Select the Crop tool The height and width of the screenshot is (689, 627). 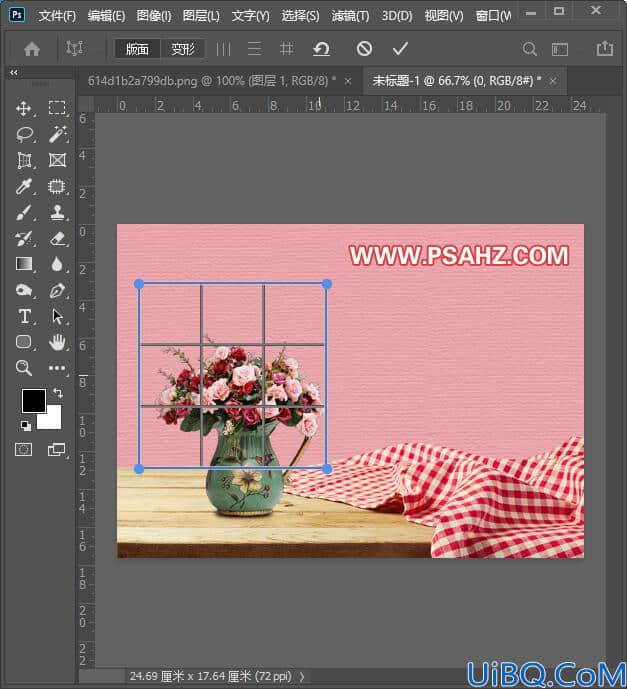pos(24,160)
